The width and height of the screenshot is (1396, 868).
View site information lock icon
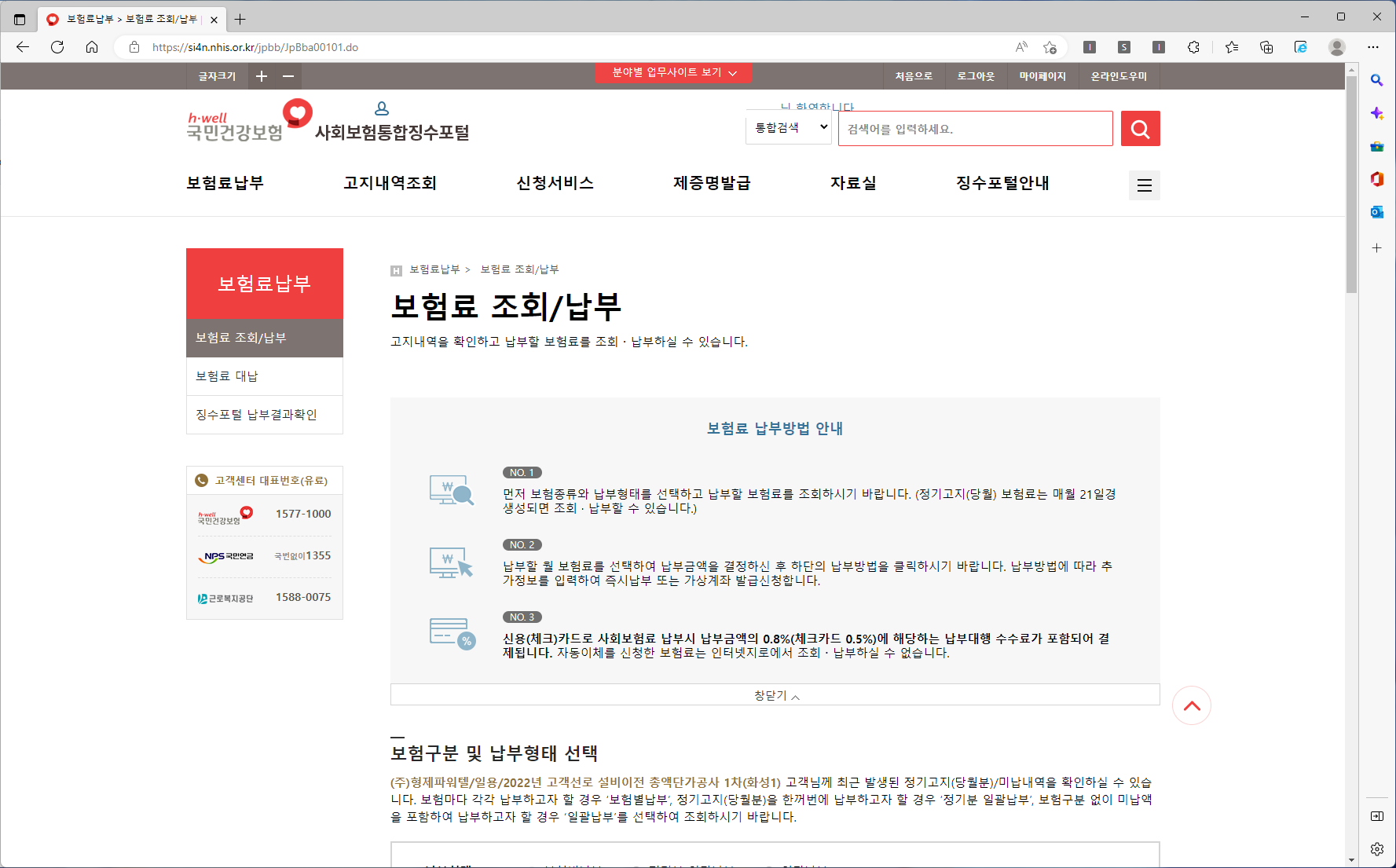point(134,47)
